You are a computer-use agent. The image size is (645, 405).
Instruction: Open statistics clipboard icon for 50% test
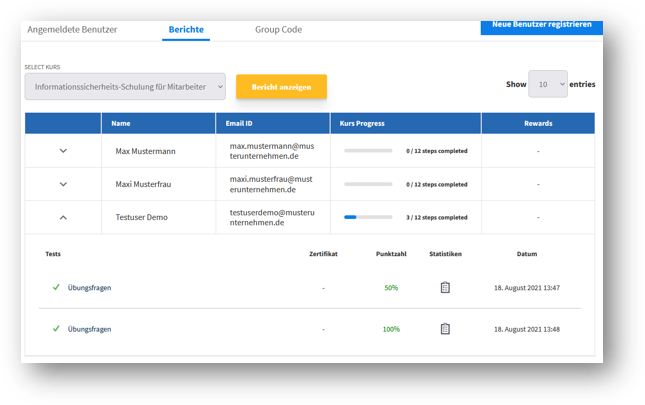tap(445, 287)
